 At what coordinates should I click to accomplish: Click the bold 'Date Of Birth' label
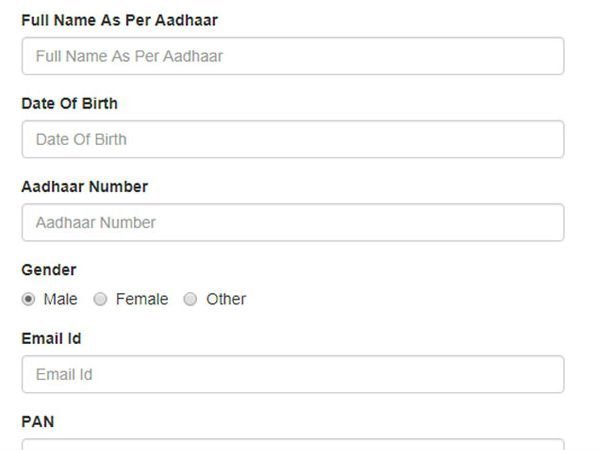point(70,103)
